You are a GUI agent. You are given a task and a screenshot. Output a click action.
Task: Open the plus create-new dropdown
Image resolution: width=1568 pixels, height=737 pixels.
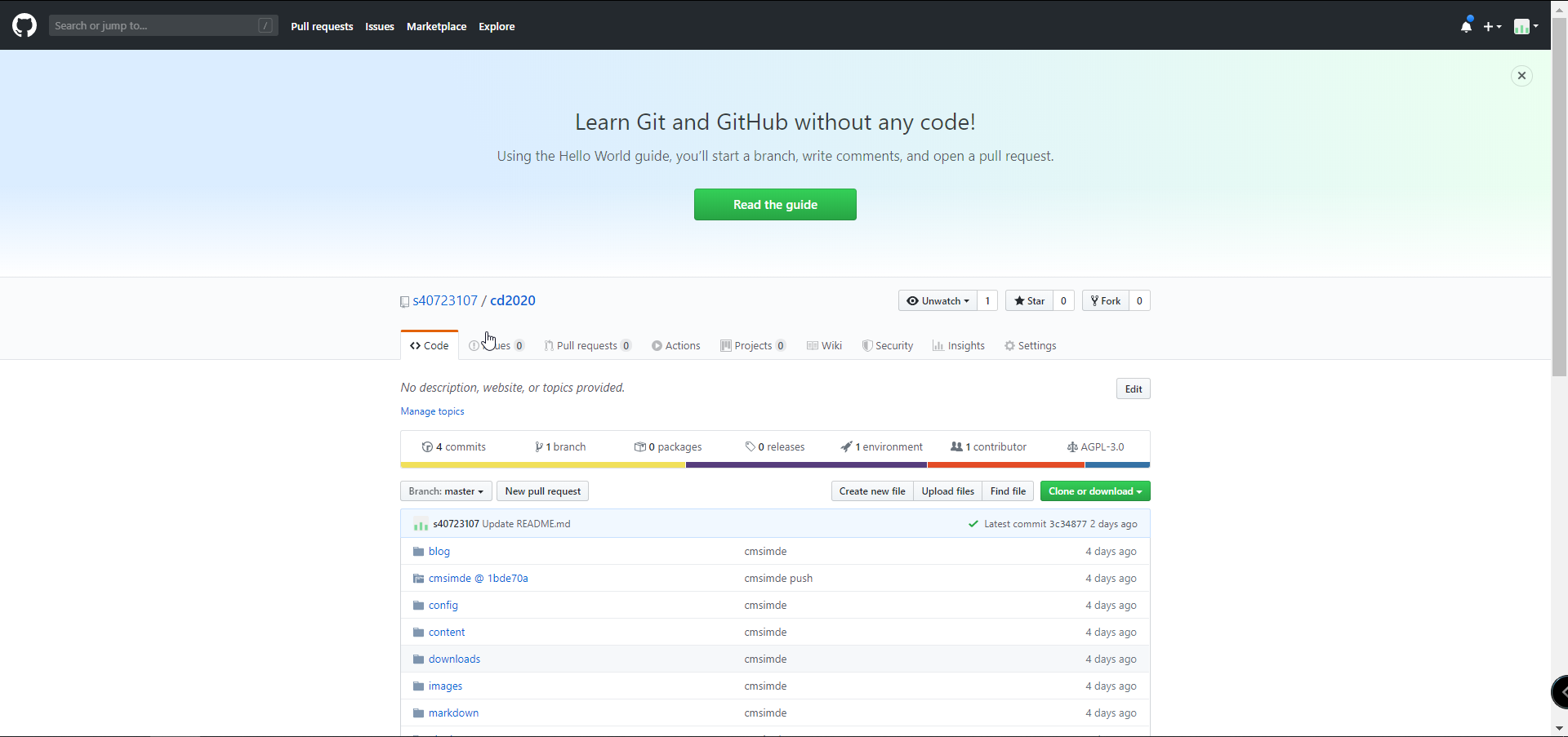1491,26
